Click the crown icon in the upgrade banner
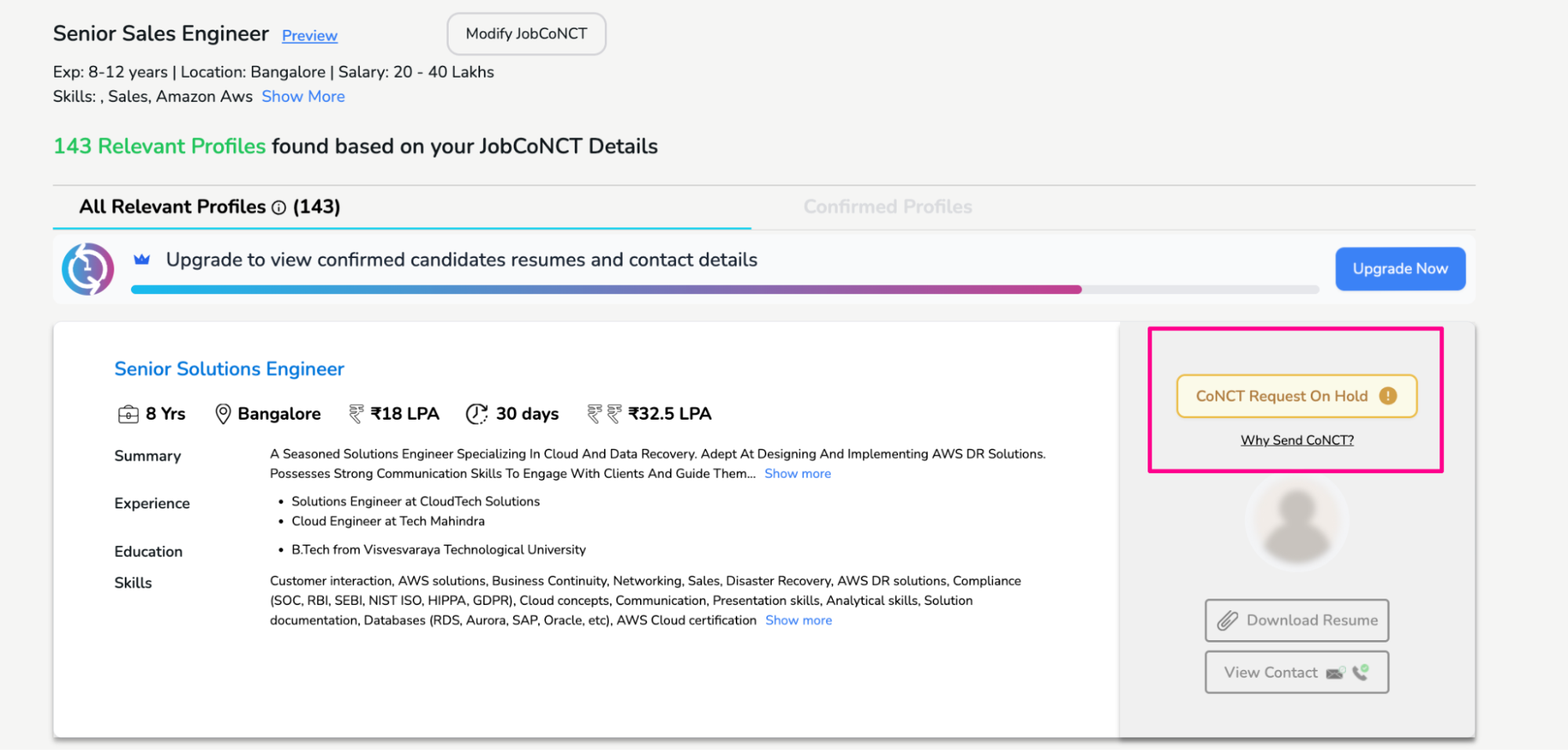Screen dimensions: 1568x750 (142, 259)
